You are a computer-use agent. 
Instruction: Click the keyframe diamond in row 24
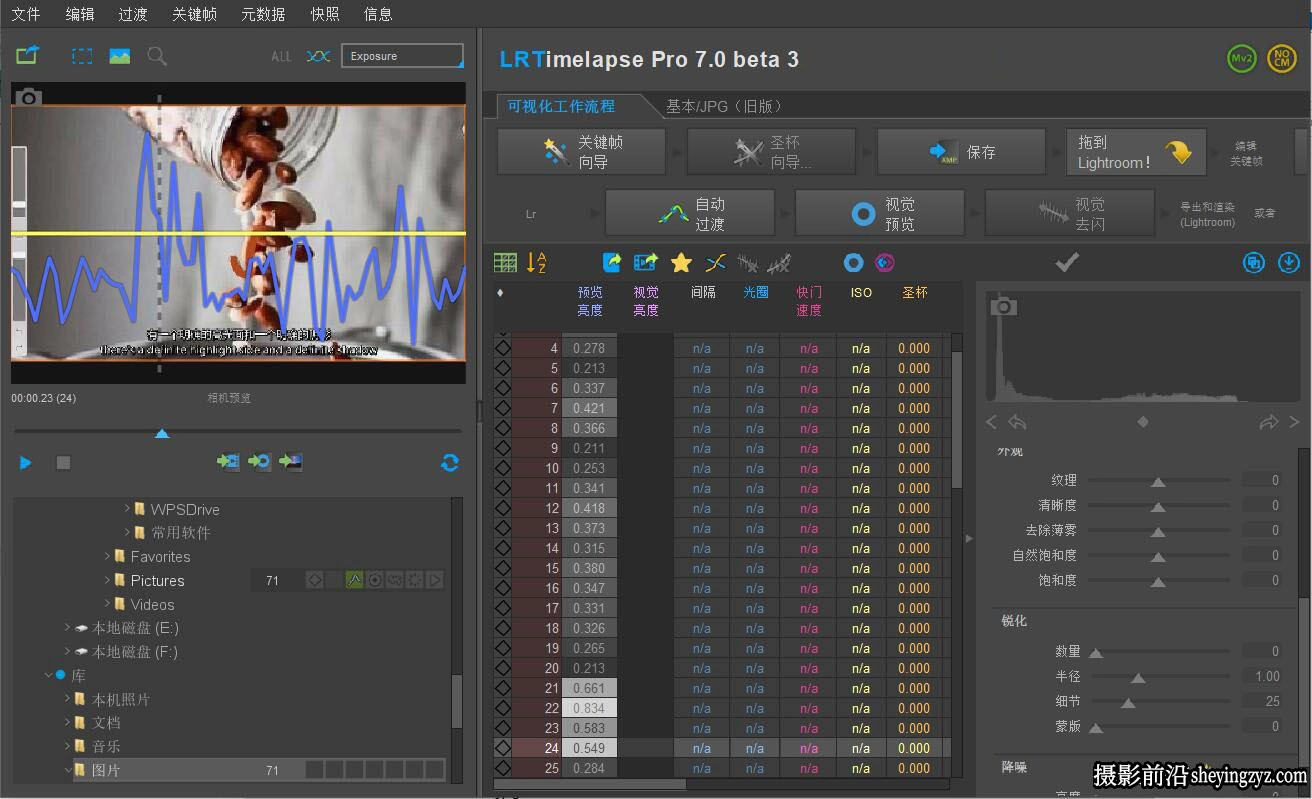click(x=503, y=748)
